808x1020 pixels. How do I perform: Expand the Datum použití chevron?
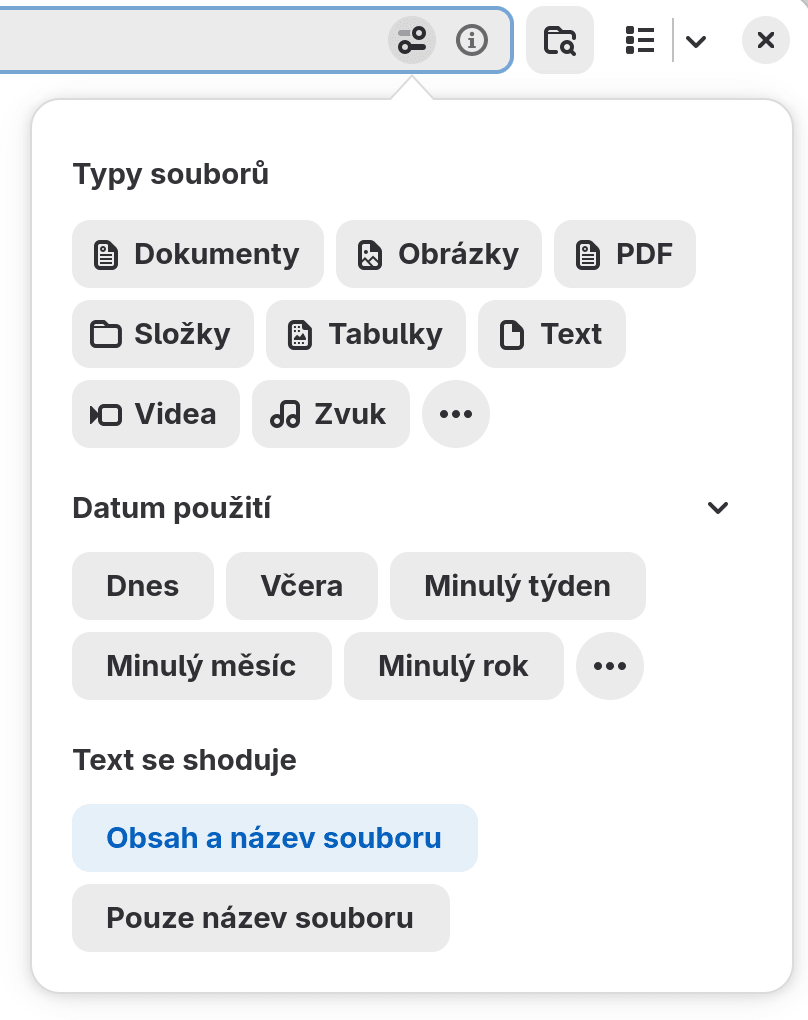click(718, 508)
